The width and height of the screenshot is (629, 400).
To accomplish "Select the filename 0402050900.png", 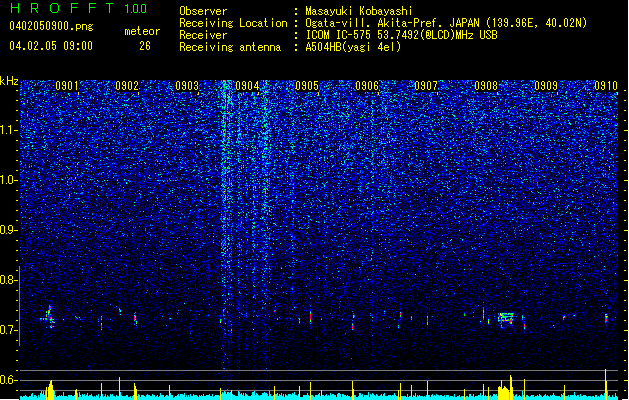I will (x=51, y=26).
